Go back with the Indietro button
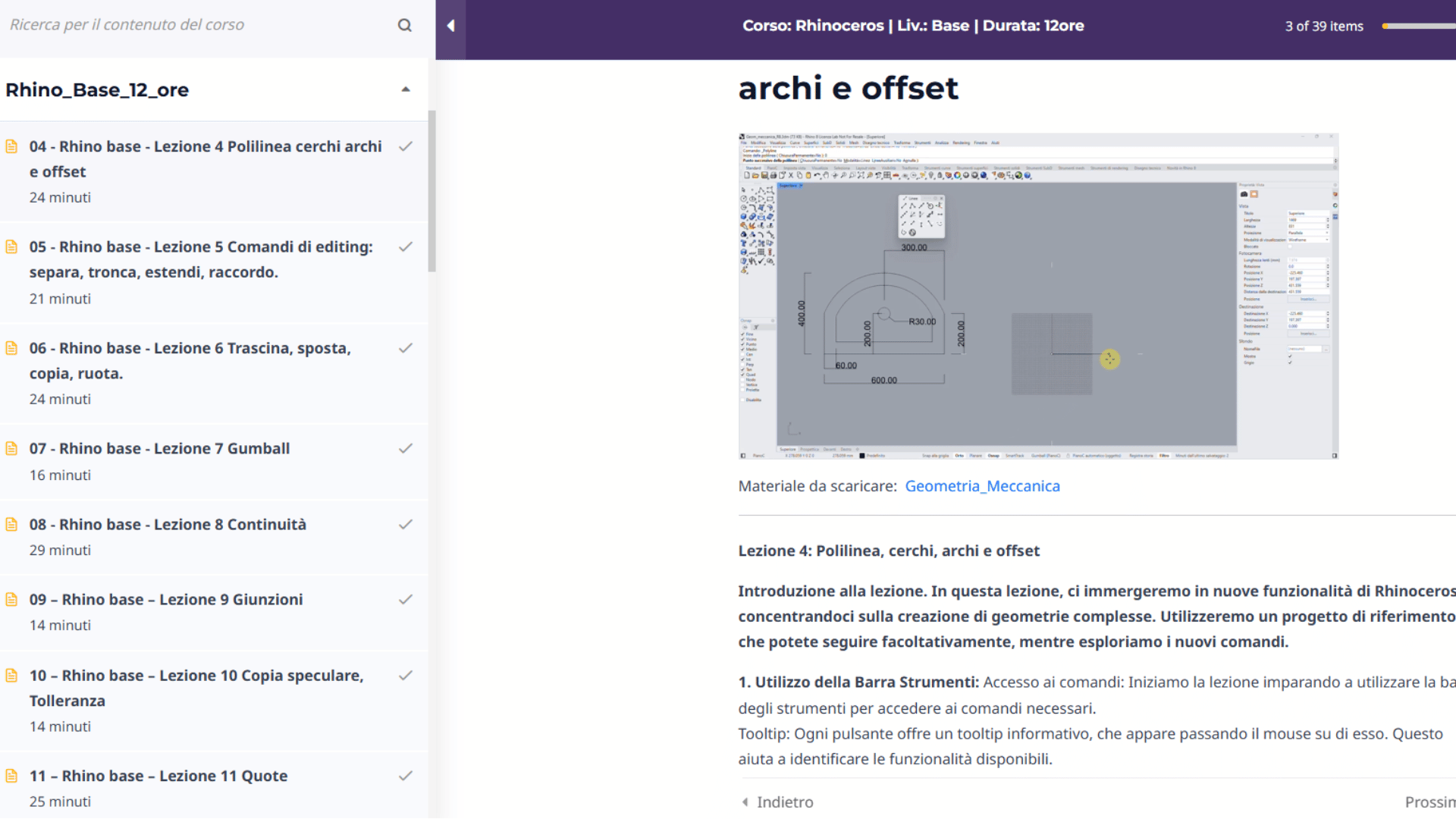 point(777,802)
